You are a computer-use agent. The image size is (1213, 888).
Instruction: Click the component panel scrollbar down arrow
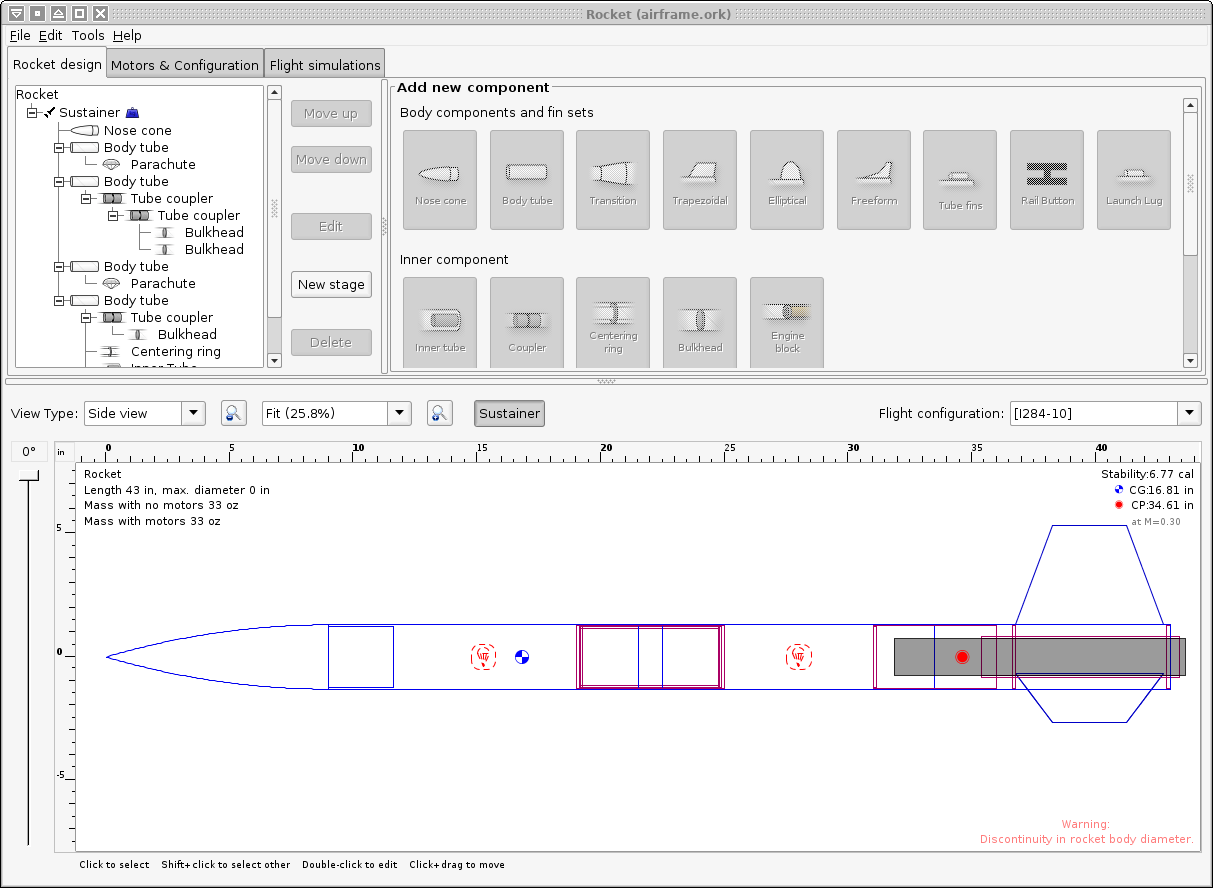click(x=1190, y=360)
